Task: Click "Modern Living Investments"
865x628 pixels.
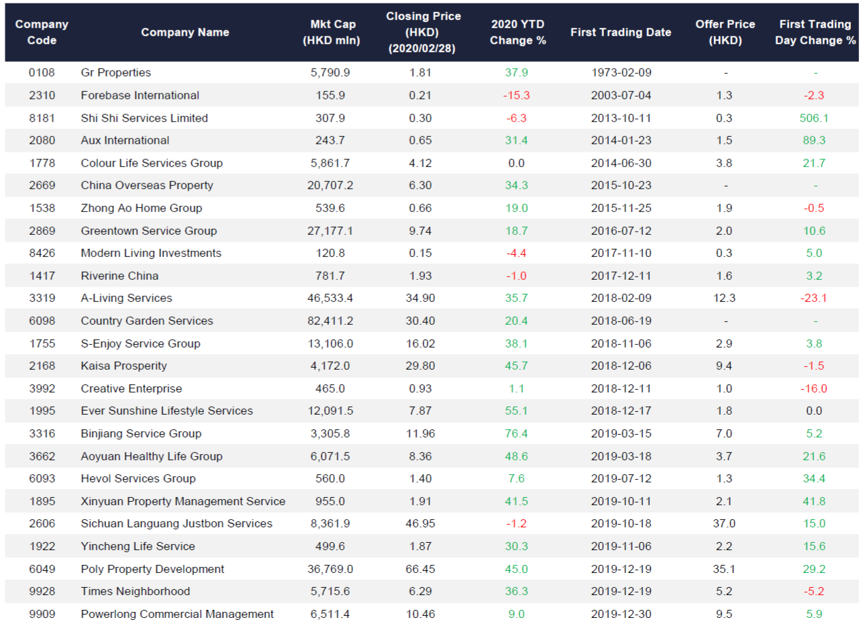Action: coord(151,253)
